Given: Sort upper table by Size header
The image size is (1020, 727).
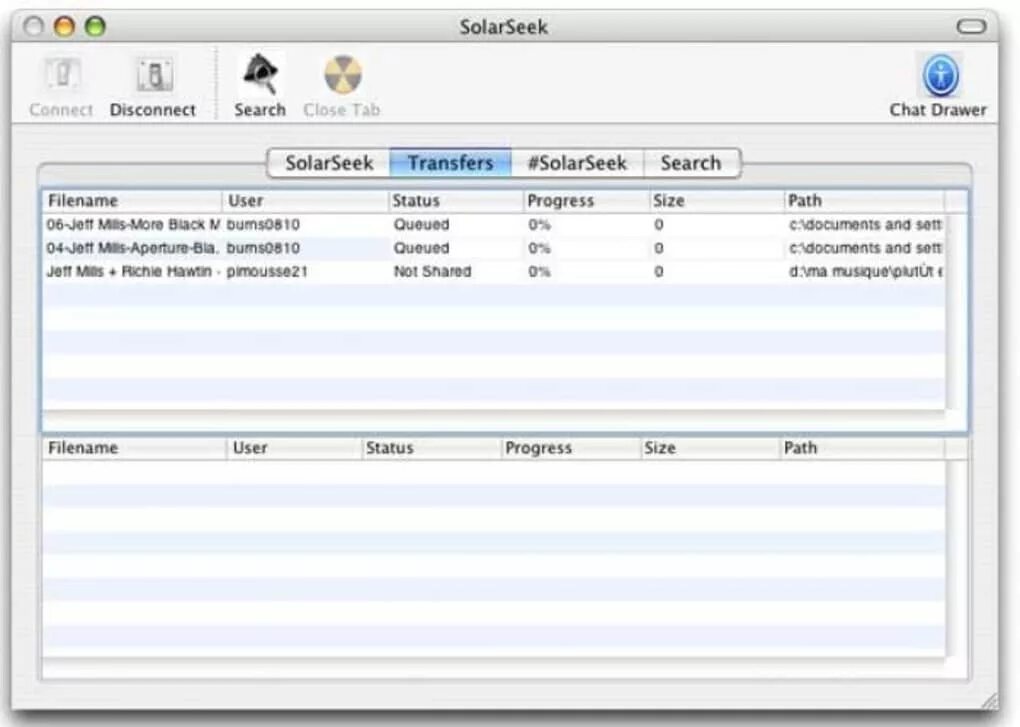Looking at the screenshot, I should tap(717, 201).
